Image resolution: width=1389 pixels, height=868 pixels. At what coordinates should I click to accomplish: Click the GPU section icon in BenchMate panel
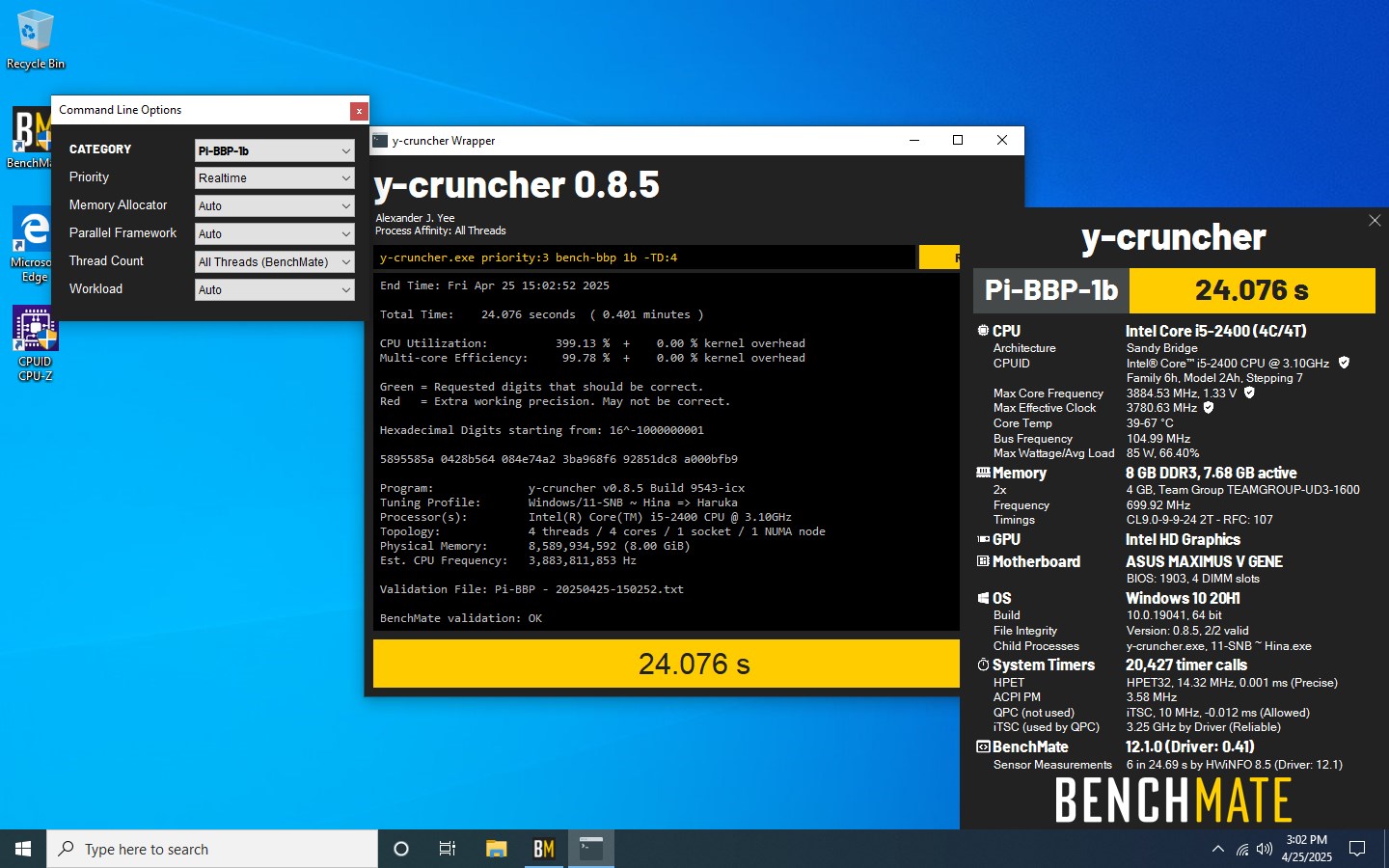click(x=983, y=539)
